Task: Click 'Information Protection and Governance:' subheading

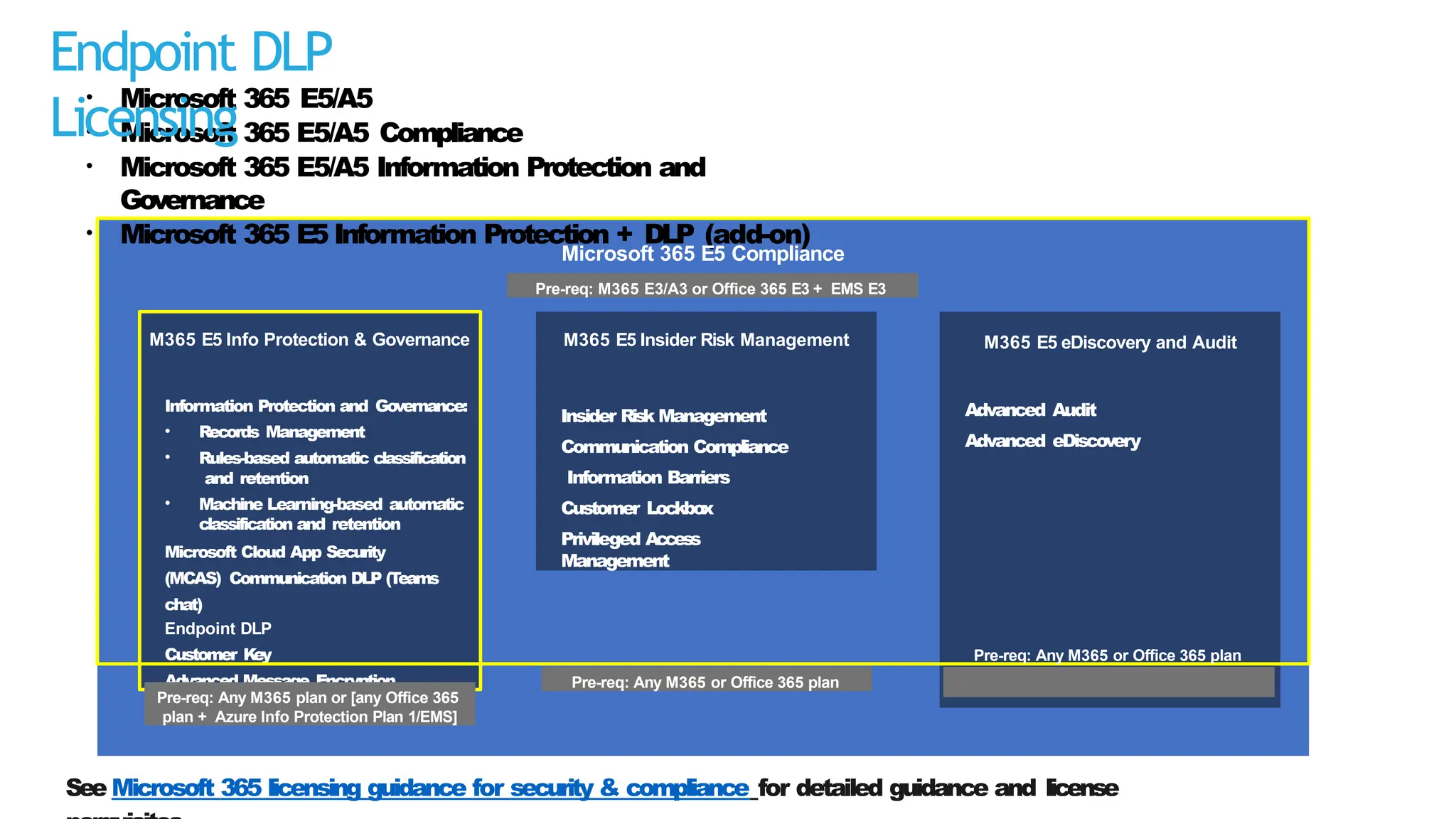Action: (x=316, y=406)
